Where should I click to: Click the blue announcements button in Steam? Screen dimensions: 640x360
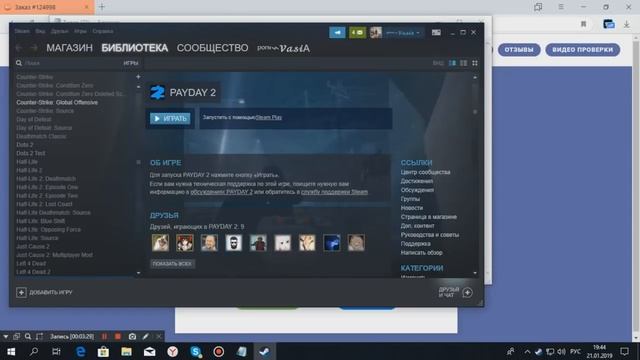337,32
